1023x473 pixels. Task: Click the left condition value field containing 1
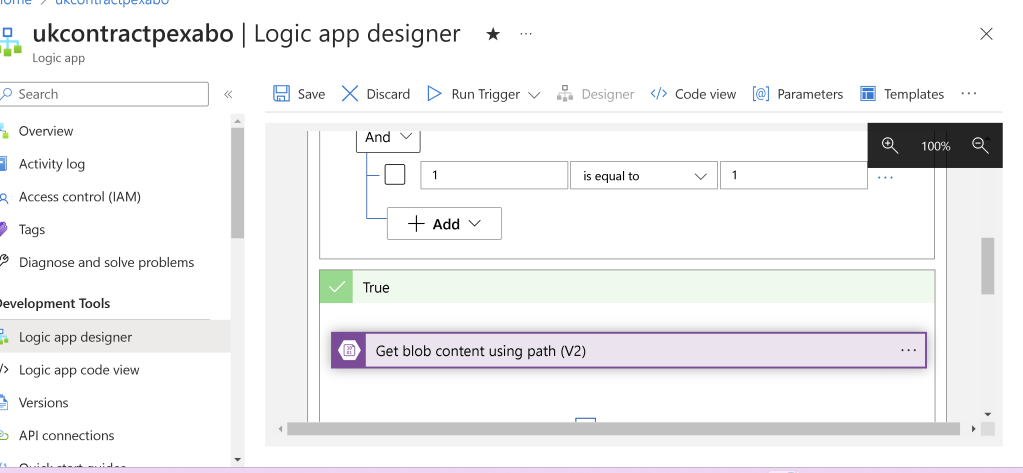pos(494,175)
